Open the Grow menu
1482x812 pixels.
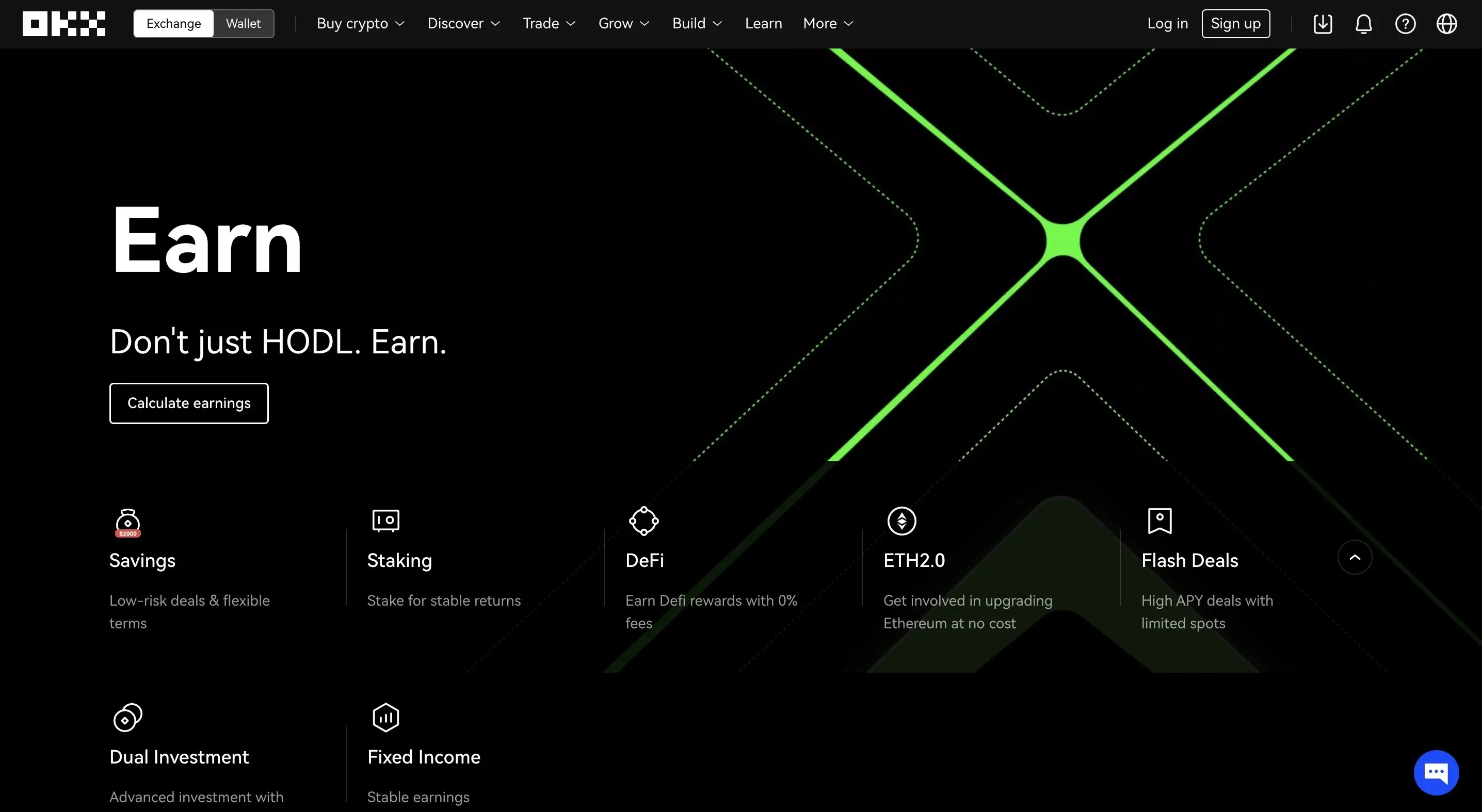624,24
